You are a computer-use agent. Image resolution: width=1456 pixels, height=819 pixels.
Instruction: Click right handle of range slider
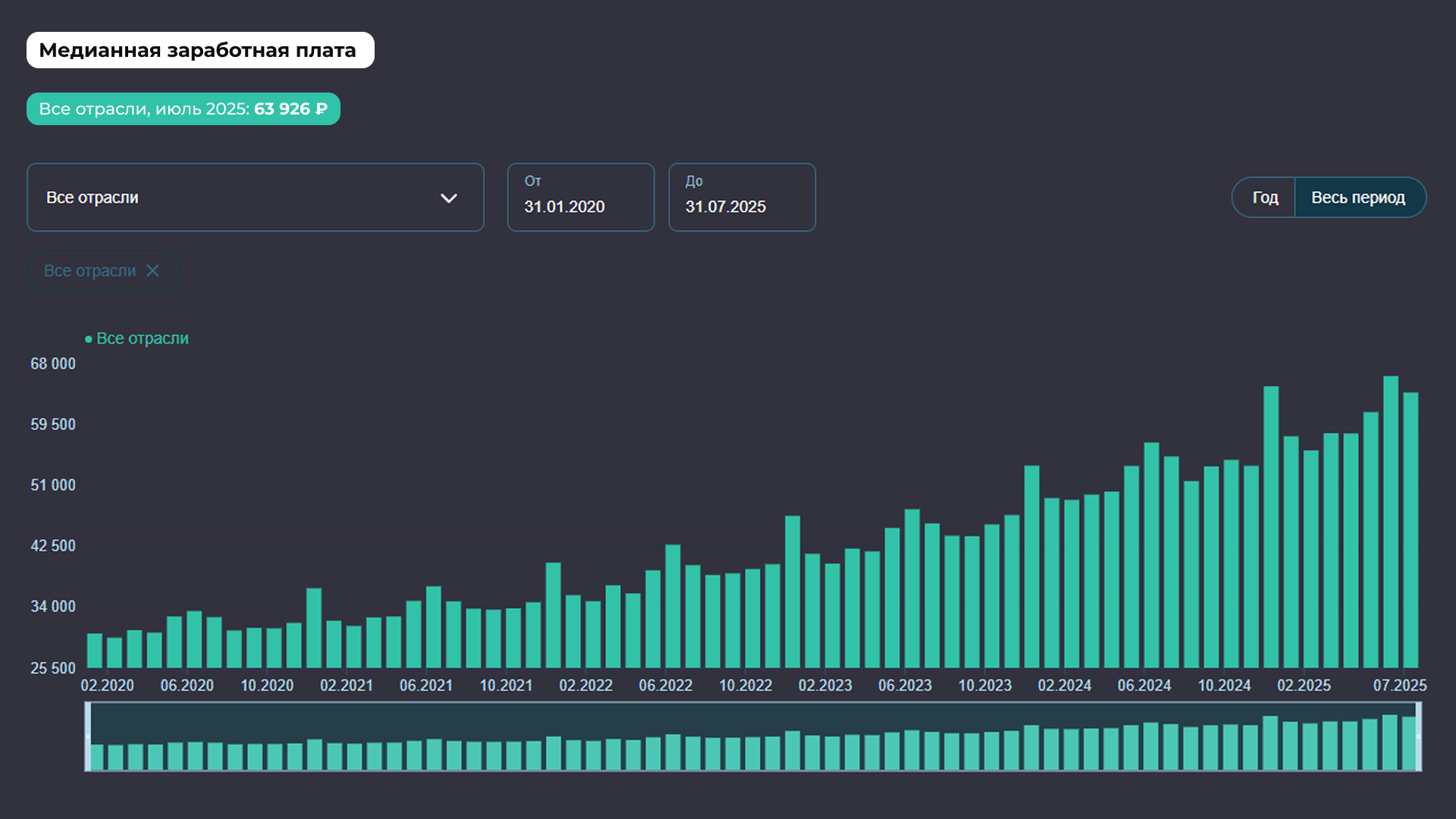(1418, 736)
